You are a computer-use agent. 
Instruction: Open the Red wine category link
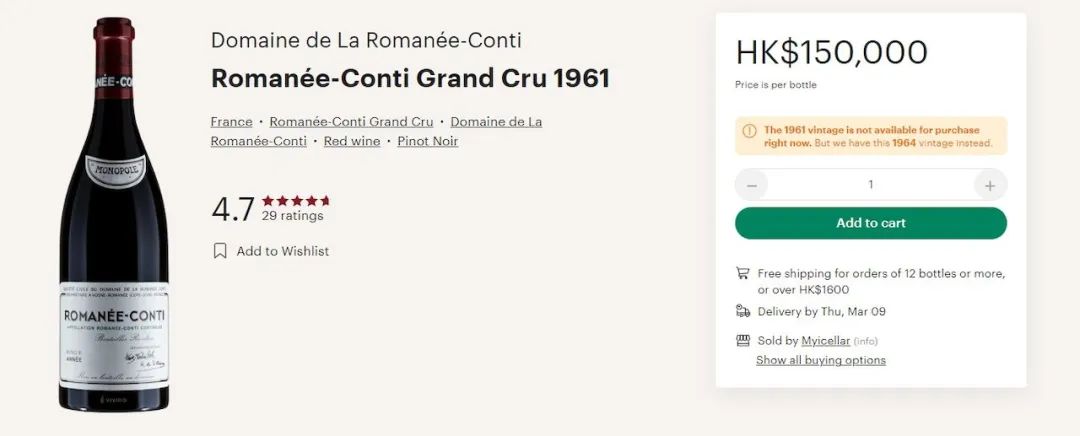click(352, 141)
